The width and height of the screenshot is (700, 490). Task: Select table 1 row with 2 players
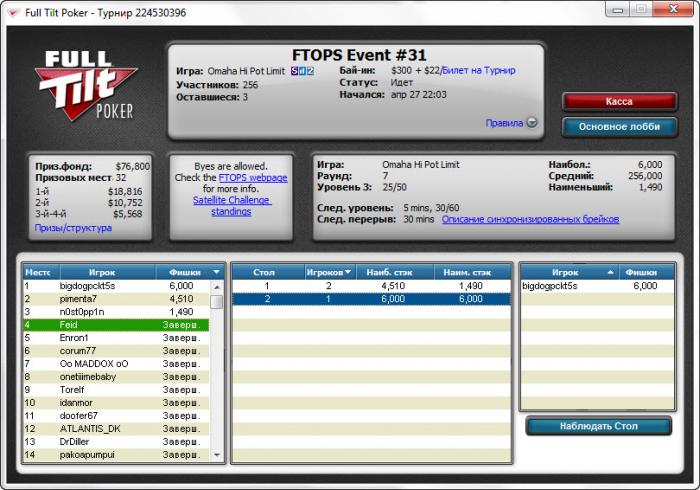click(371, 286)
